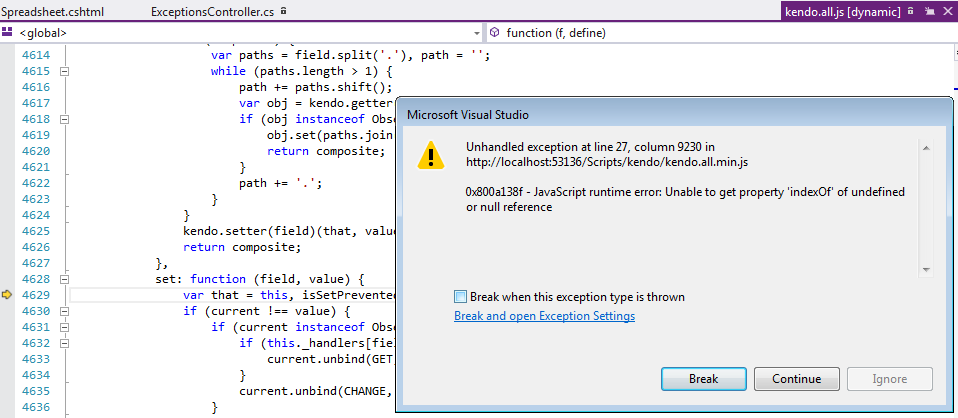Click the purple function icon in navigation bar
Viewport: 958px width, 418px height.
coord(495,32)
